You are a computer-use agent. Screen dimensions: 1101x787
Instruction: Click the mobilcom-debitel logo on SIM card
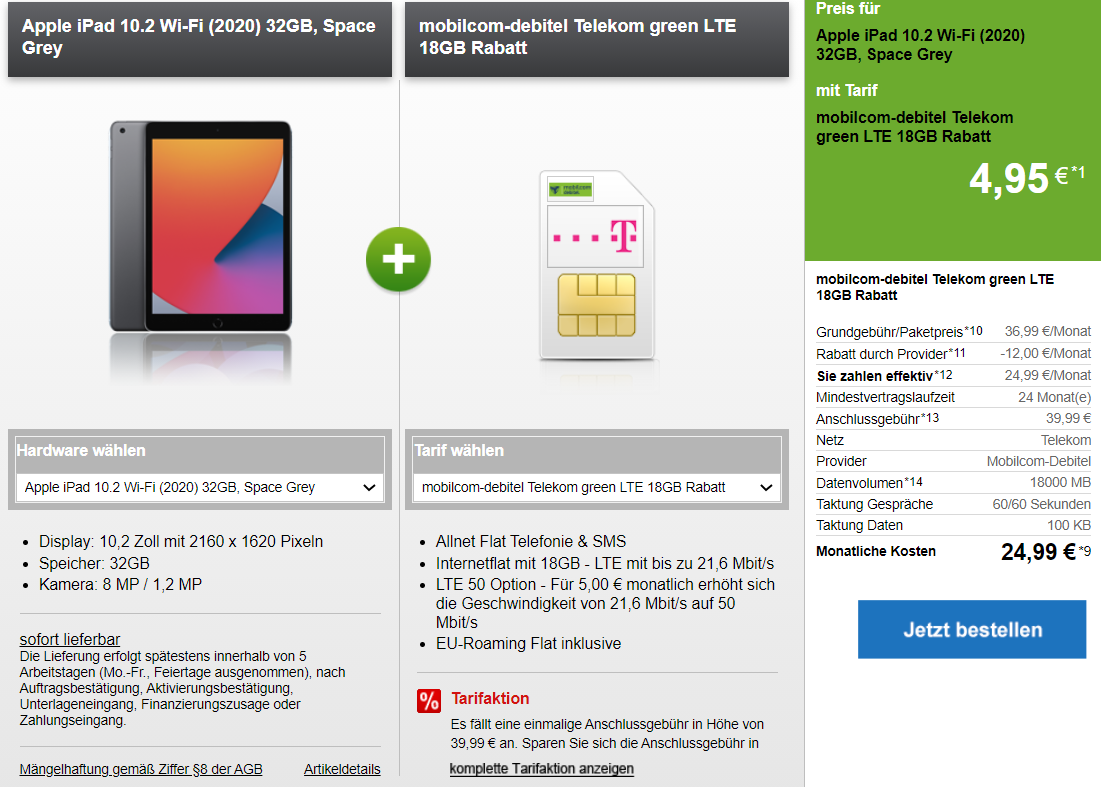tap(571, 189)
